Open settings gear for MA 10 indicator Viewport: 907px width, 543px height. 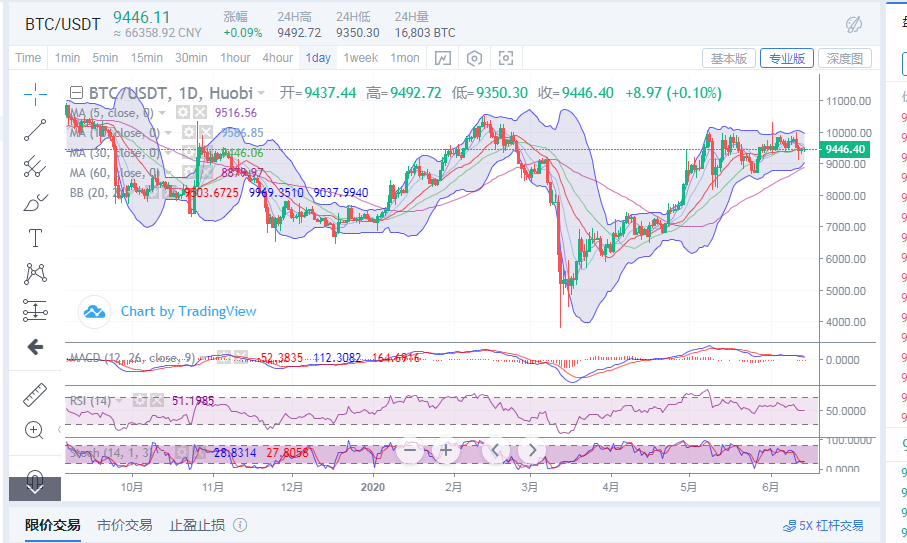pos(189,132)
